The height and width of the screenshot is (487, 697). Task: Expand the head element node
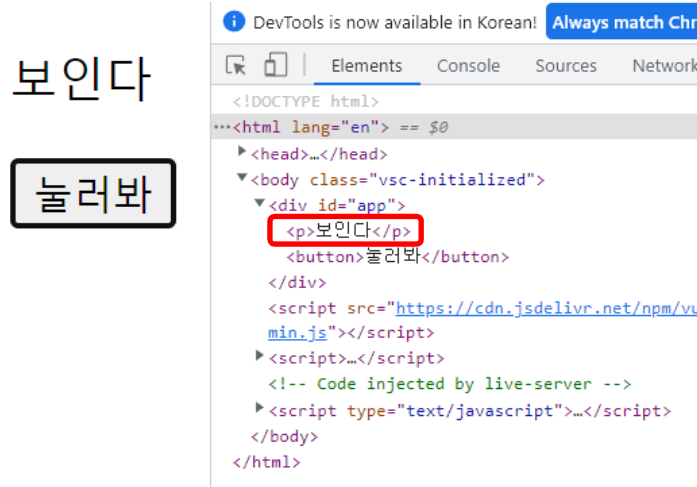click(242, 152)
